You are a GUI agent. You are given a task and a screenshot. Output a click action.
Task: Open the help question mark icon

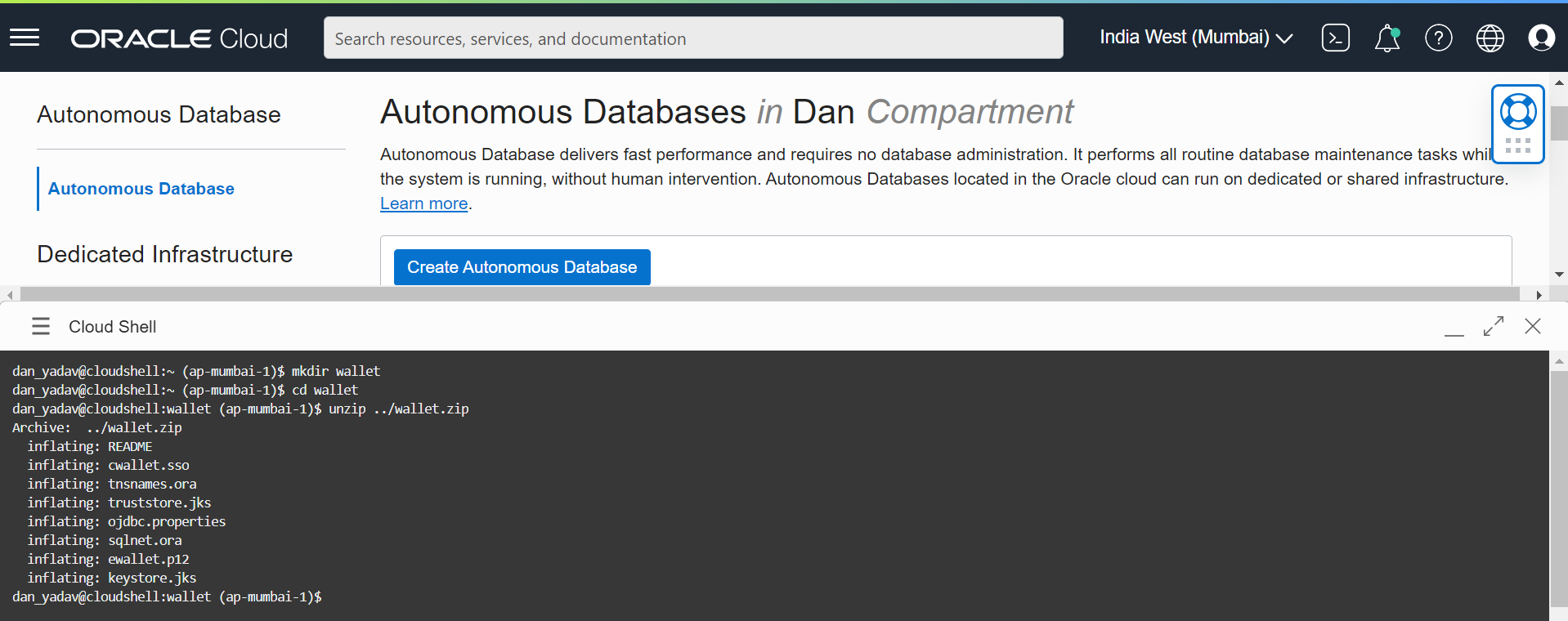point(1438,38)
